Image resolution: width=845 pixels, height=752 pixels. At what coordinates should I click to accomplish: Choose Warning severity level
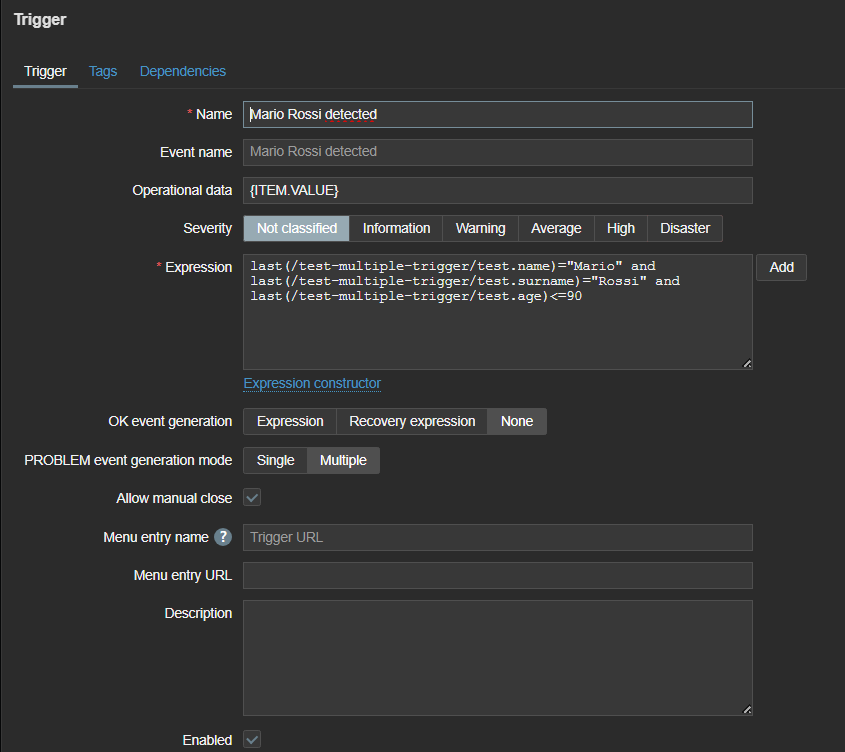coord(480,228)
